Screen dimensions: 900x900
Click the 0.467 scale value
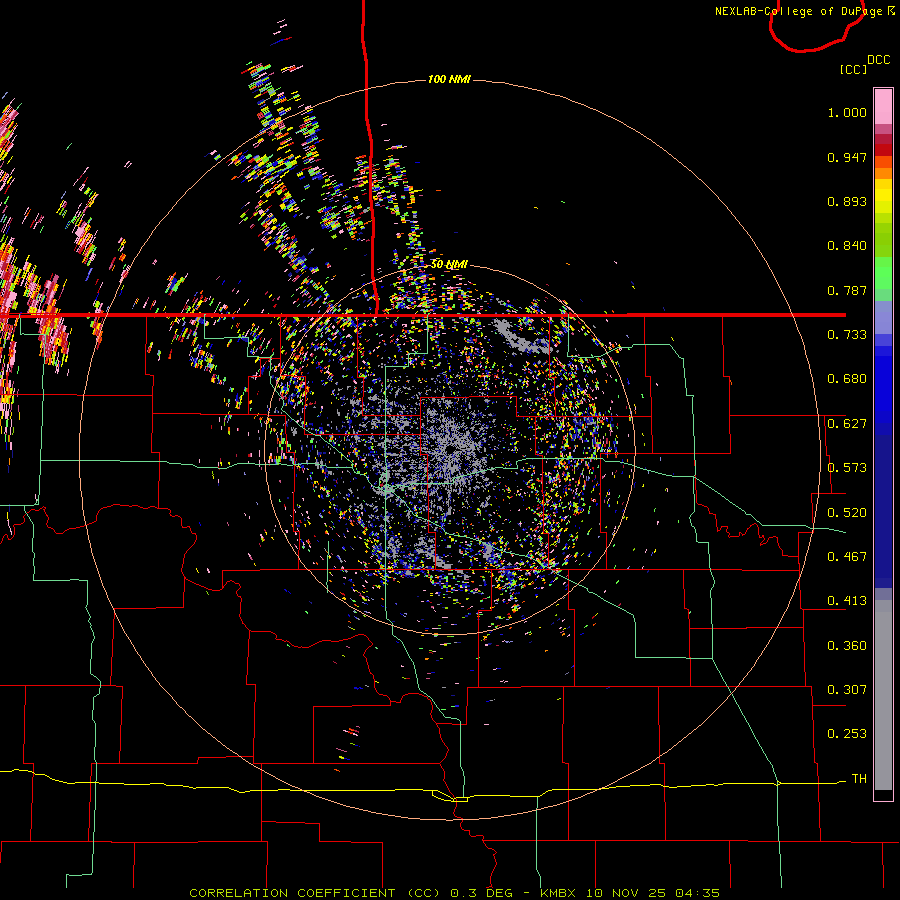tap(847, 557)
